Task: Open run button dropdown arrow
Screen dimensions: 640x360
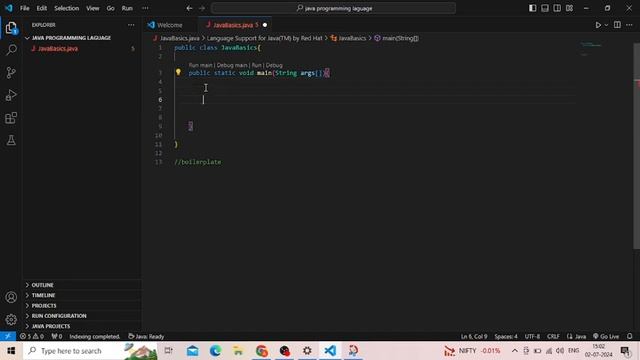Action: [606, 25]
